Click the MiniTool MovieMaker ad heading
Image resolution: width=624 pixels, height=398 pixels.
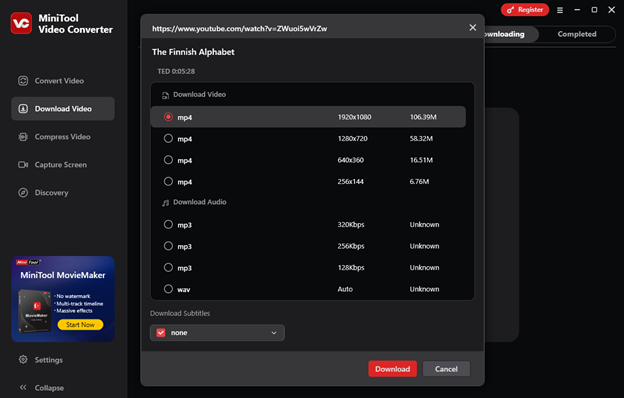pos(63,275)
